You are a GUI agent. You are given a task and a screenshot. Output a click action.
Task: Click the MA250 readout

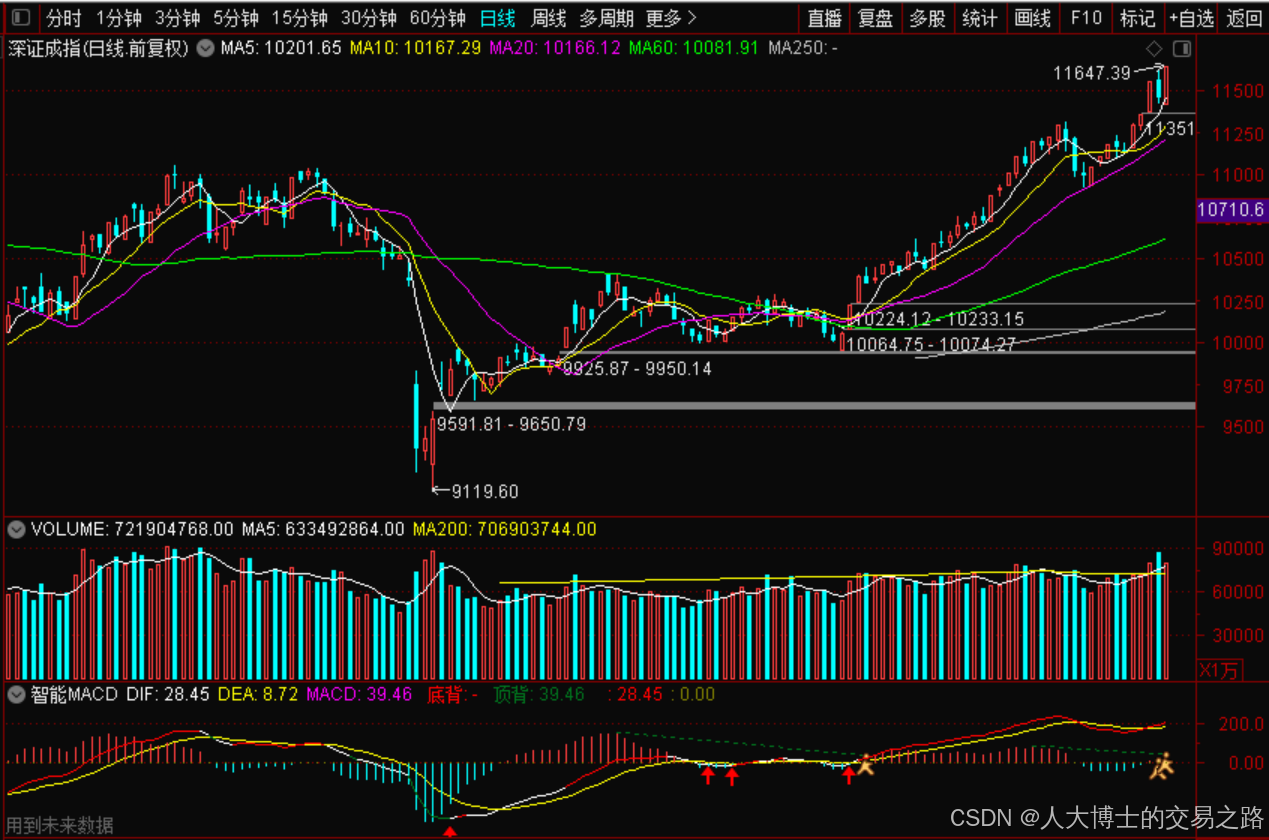[803, 48]
